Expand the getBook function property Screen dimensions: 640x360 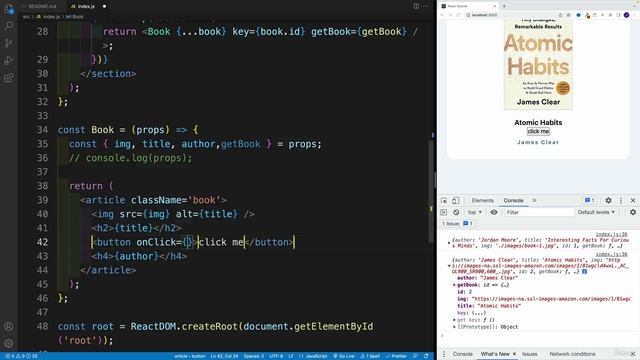(x=454, y=285)
